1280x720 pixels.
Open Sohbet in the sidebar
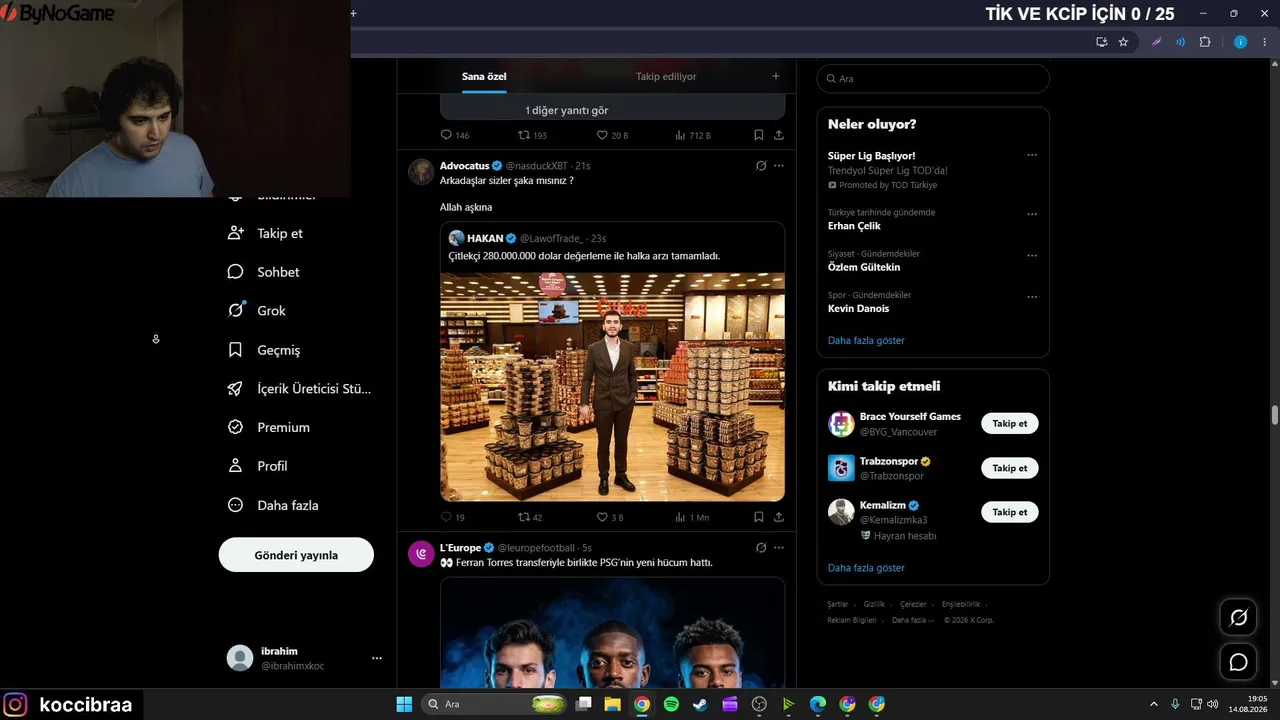(264, 272)
